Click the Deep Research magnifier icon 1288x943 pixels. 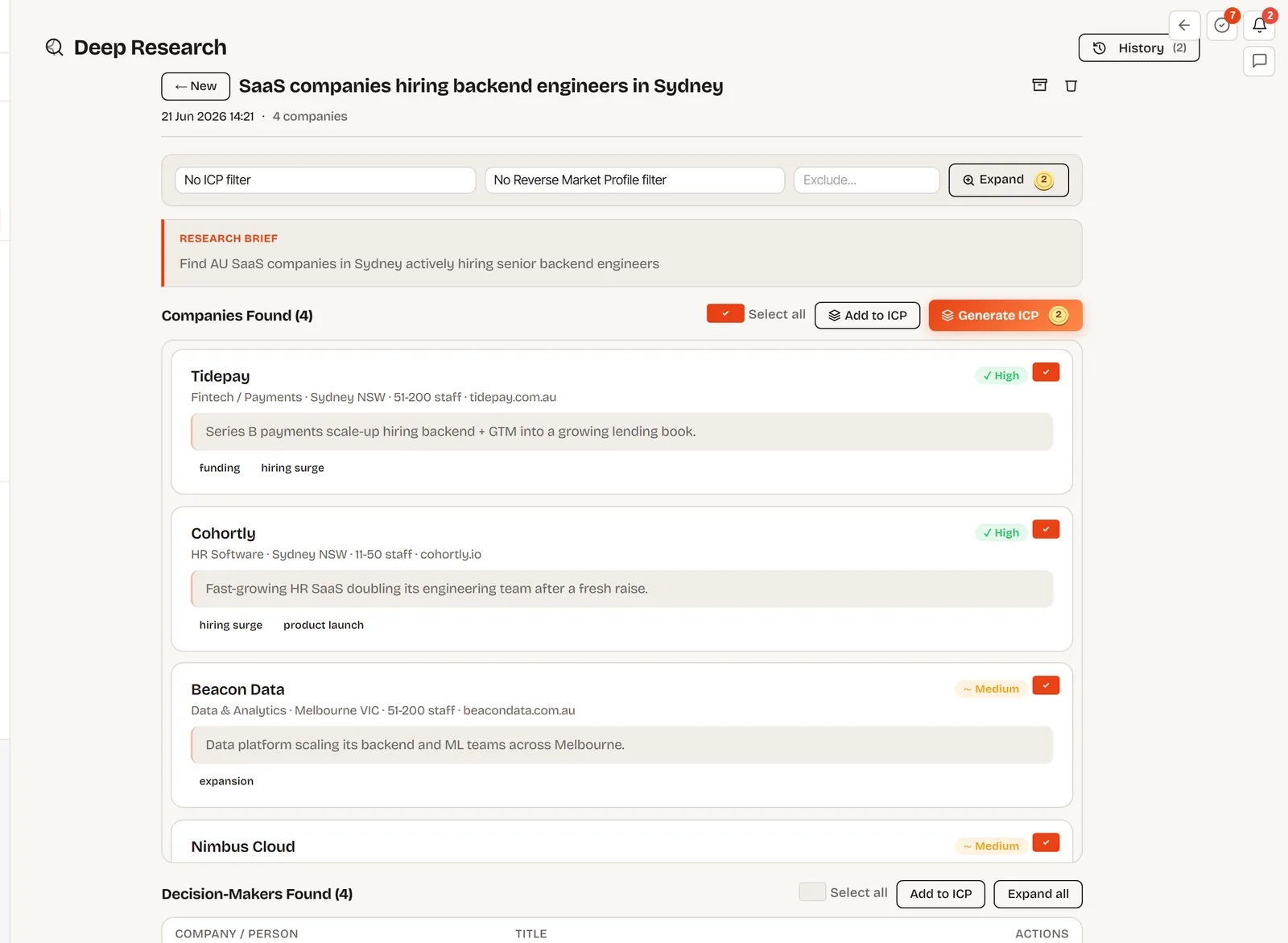(x=55, y=48)
